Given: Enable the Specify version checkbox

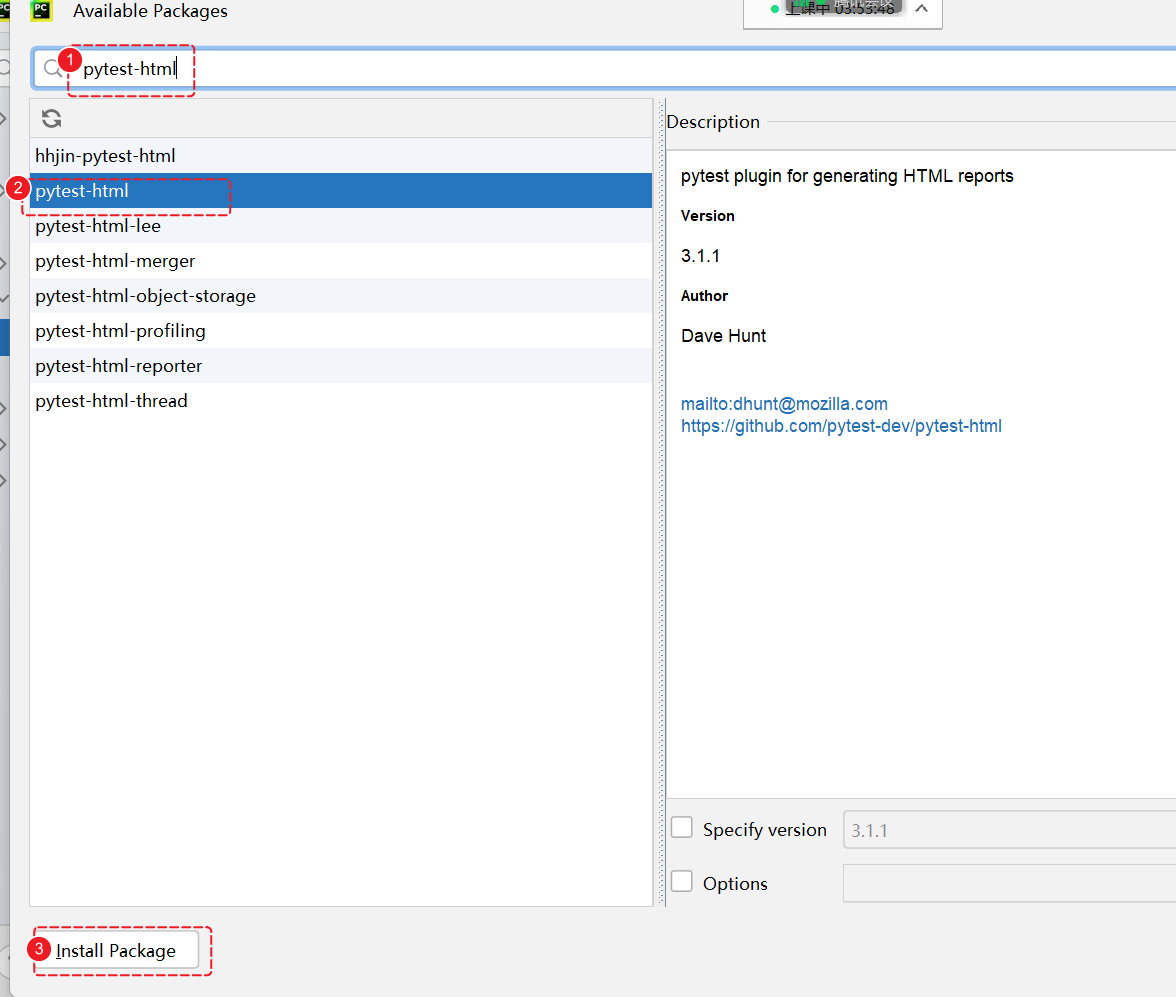Looking at the screenshot, I should 682,827.
